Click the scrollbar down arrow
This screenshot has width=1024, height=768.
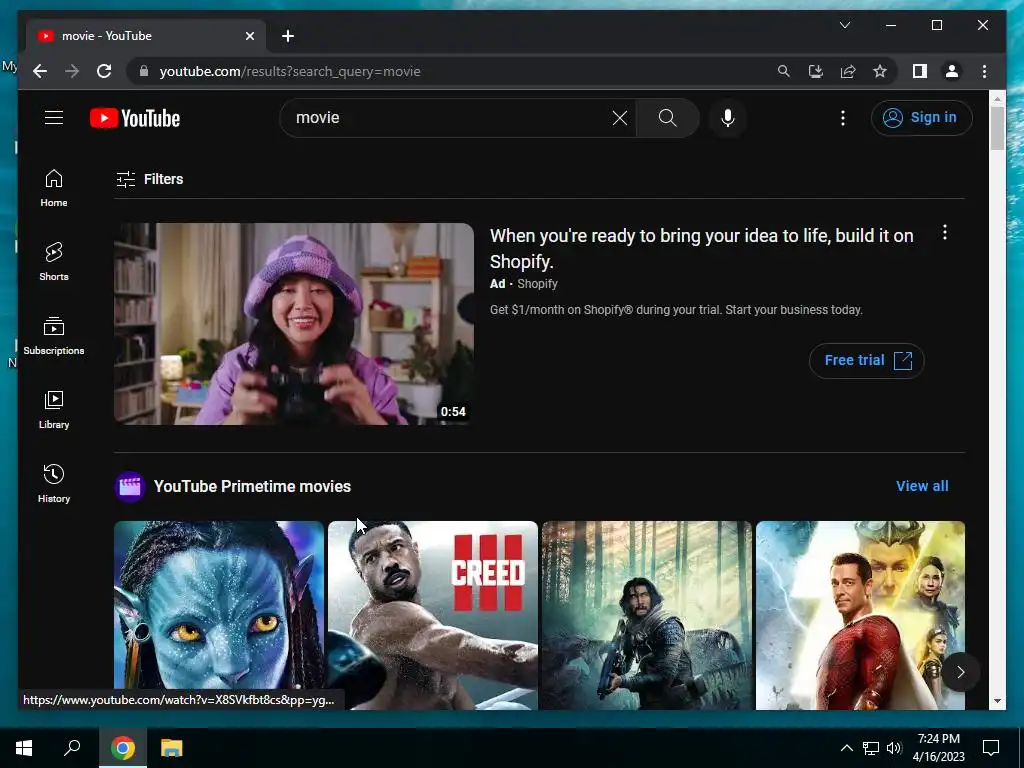(x=997, y=701)
